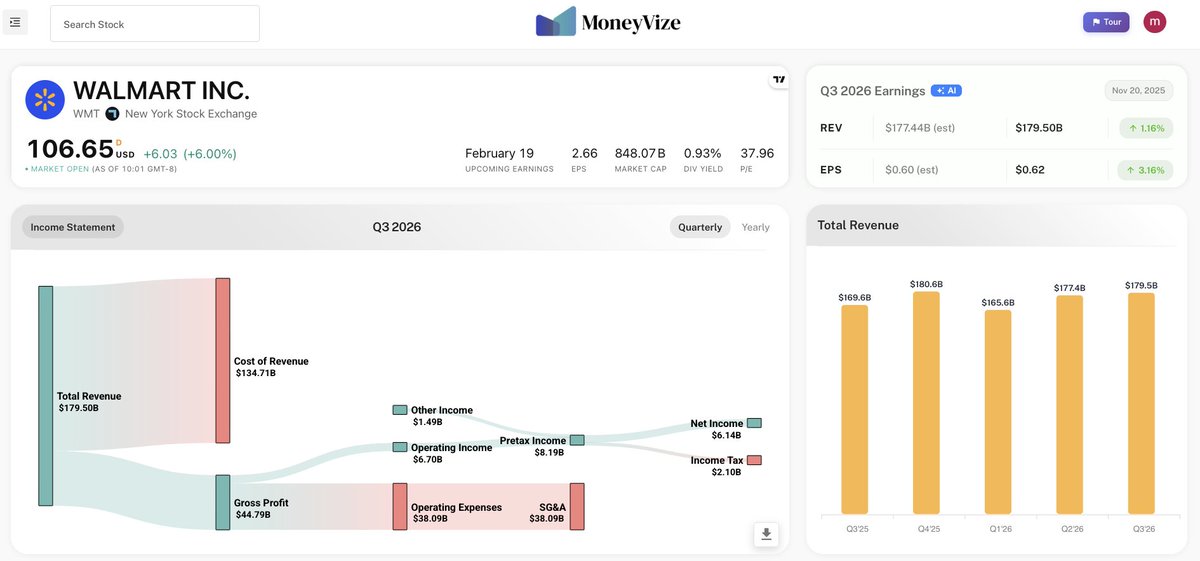
Task: Click the 0.93% dividend yield value
Action: click(702, 153)
